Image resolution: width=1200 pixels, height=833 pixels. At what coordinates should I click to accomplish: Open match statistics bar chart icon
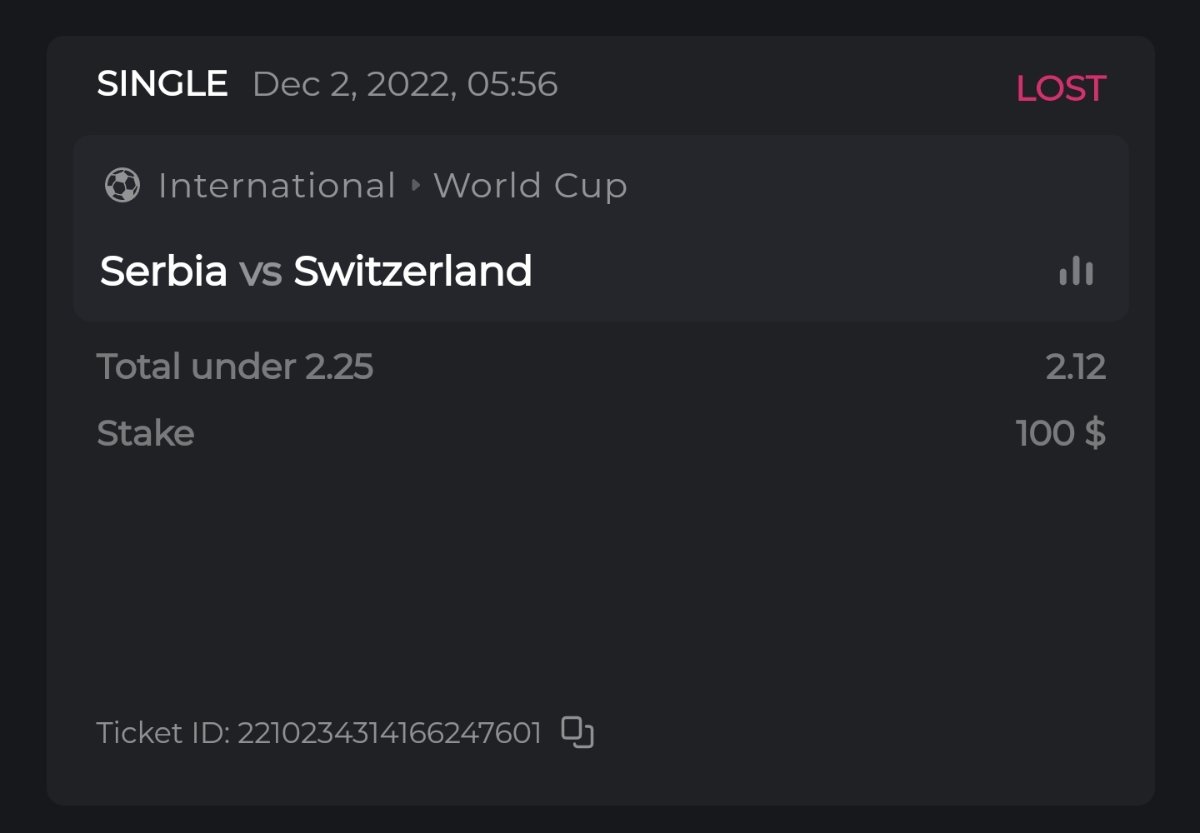click(1076, 271)
